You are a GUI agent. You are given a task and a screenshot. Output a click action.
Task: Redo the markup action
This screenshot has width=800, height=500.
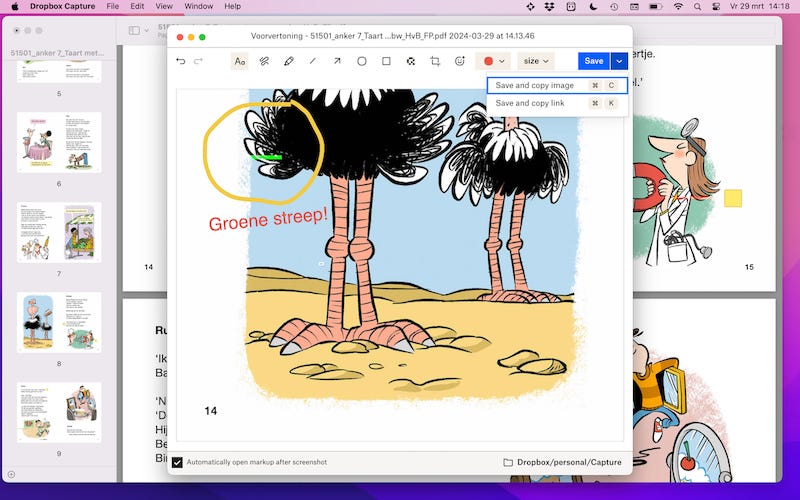(x=198, y=61)
